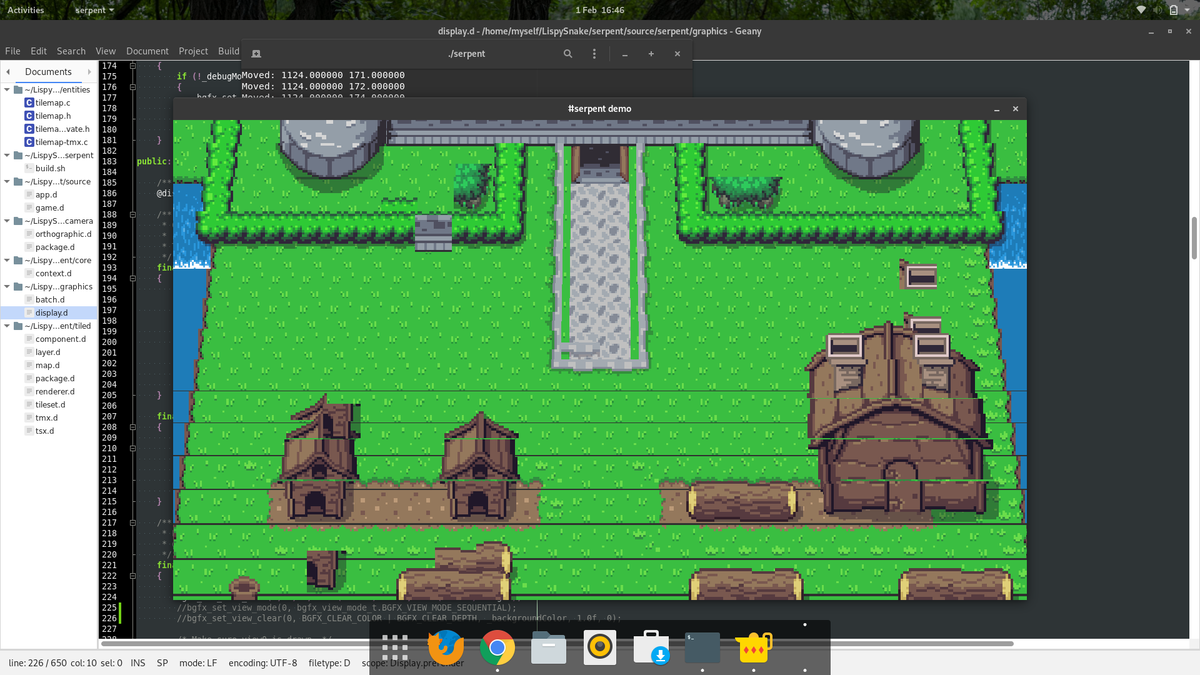Collapse the ~/Lispy...t/source folder
The height and width of the screenshot is (675, 1200).
(x=8, y=182)
